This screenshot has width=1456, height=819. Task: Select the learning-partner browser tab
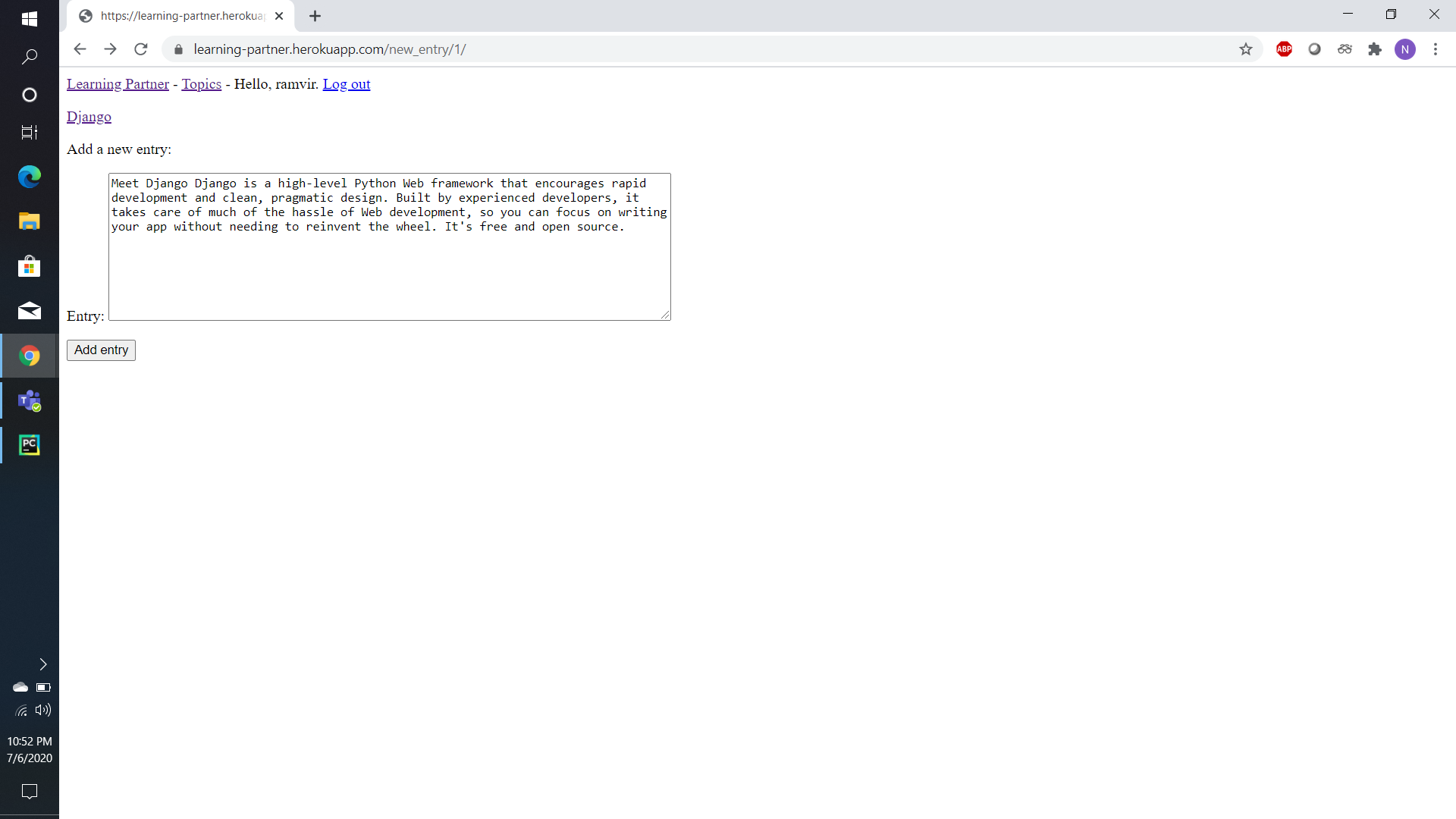point(174,15)
